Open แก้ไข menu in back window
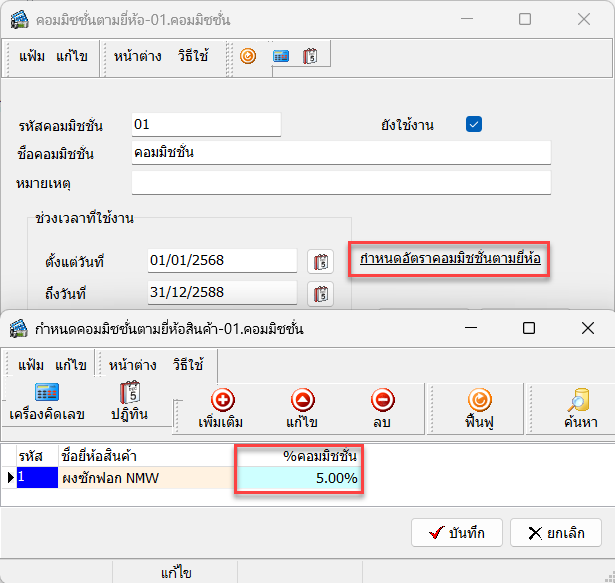 point(71,56)
